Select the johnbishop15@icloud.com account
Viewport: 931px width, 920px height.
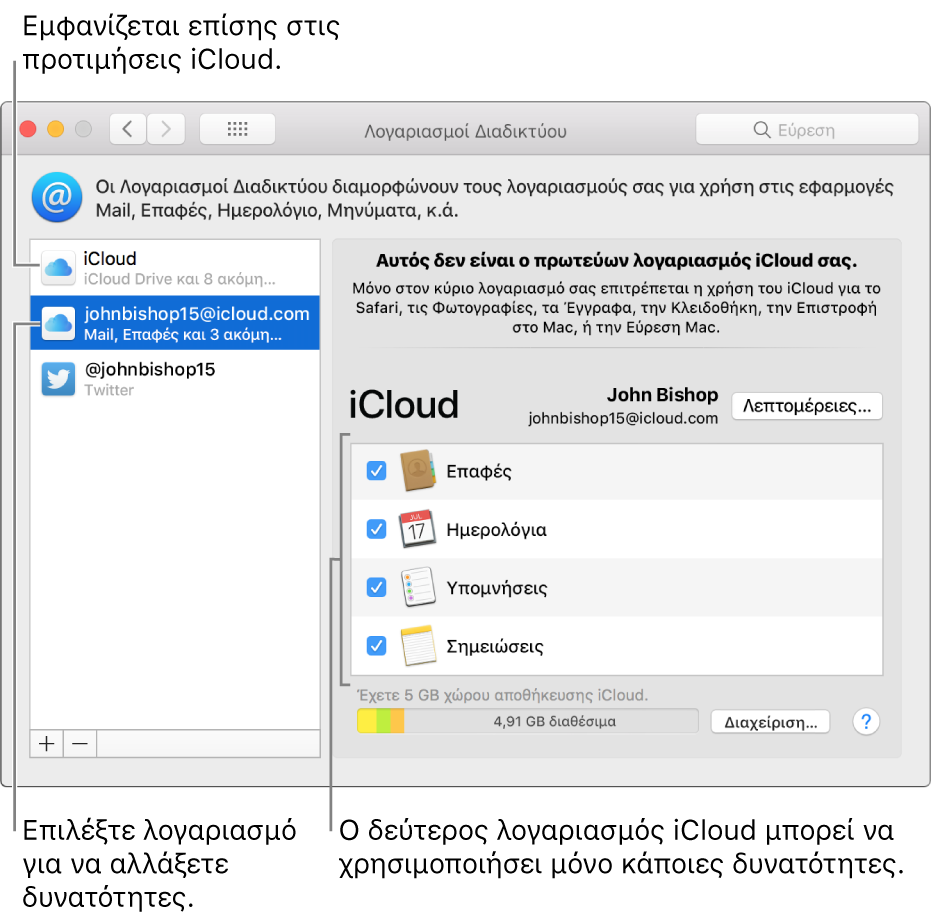tap(175, 323)
